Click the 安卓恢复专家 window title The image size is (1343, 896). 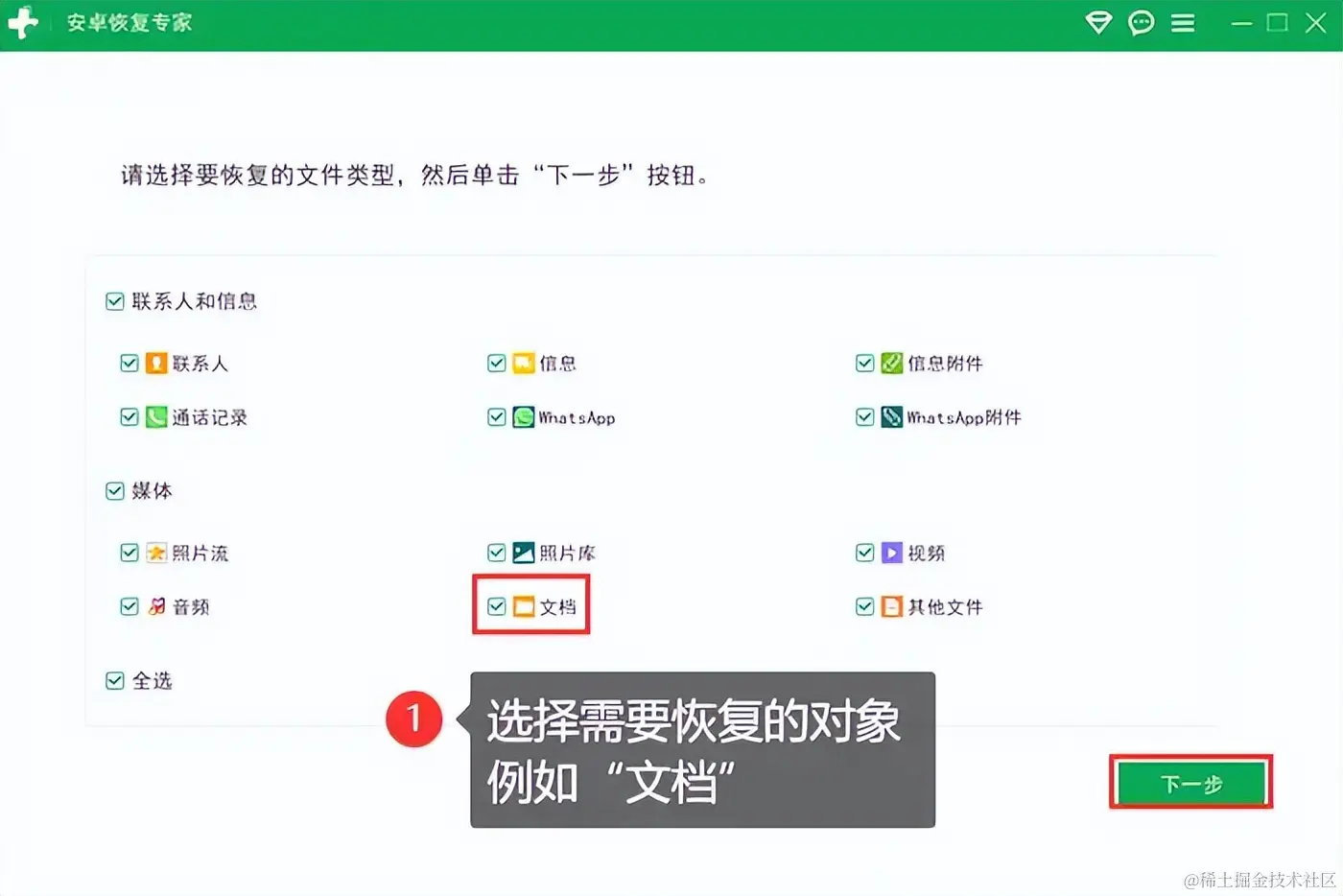tap(130, 23)
